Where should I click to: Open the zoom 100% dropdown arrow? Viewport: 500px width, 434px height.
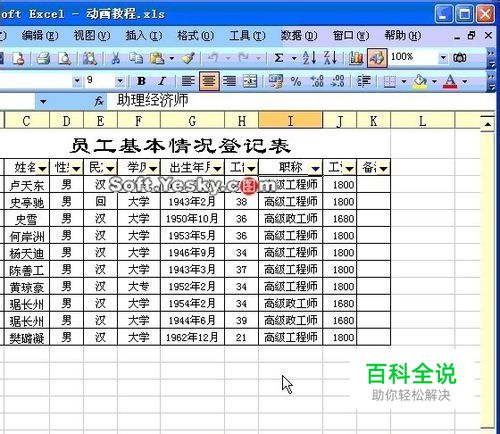pyautogui.click(x=443, y=58)
